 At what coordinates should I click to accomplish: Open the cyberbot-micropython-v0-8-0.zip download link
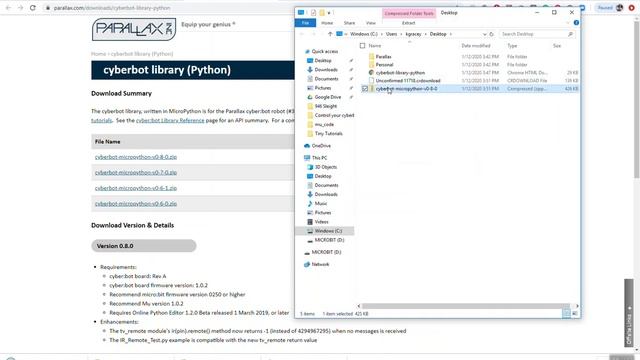[136, 157]
